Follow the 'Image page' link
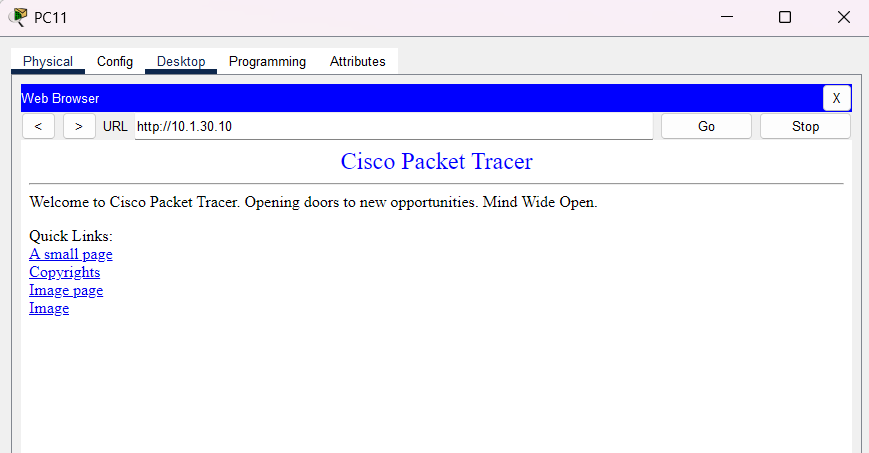Screen dimensions: 869x453 [66, 290]
